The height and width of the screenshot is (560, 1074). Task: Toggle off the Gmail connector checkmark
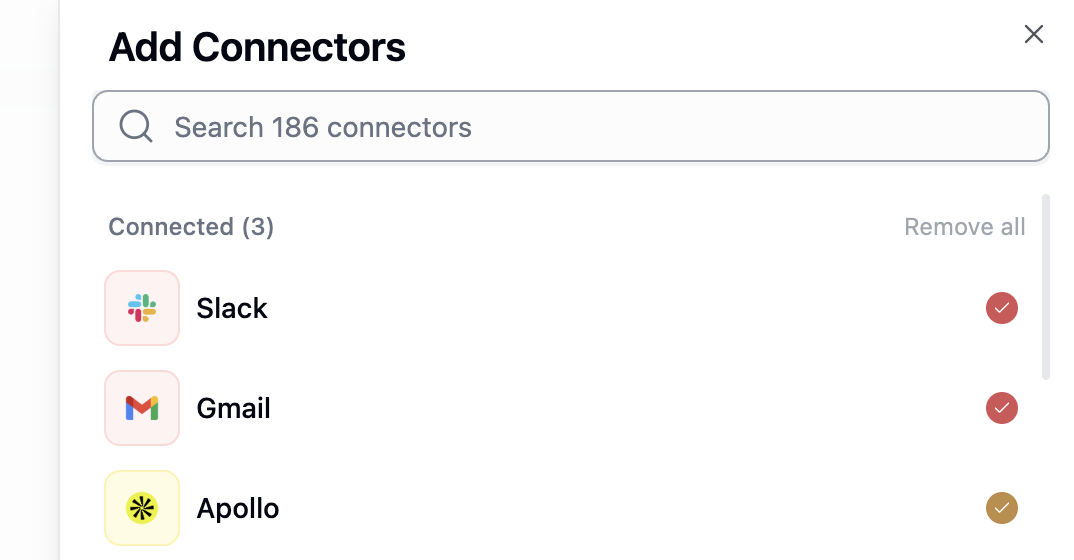[1001, 408]
